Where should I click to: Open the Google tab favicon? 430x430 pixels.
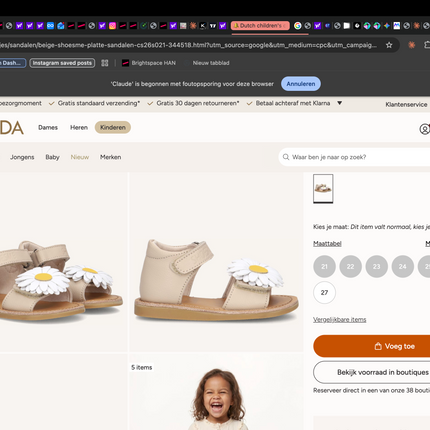pyautogui.click(x=298, y=26)
